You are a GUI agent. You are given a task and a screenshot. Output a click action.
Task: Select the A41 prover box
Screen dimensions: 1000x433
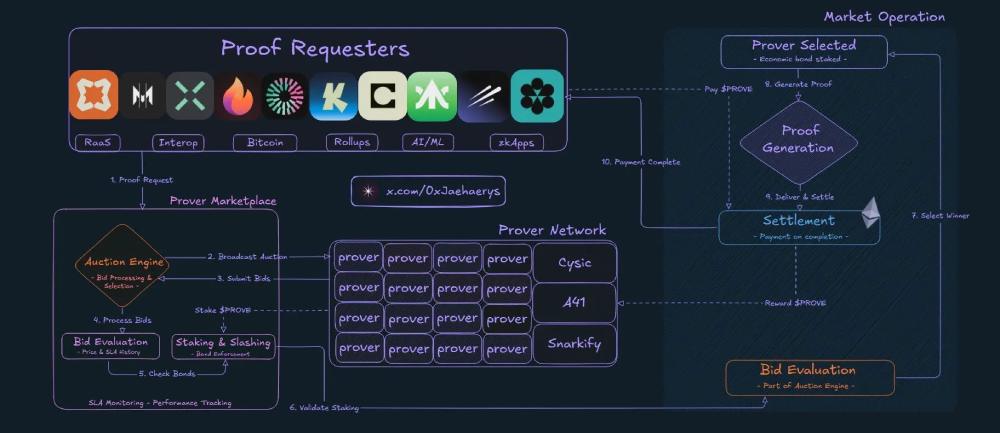pos(575,303)
